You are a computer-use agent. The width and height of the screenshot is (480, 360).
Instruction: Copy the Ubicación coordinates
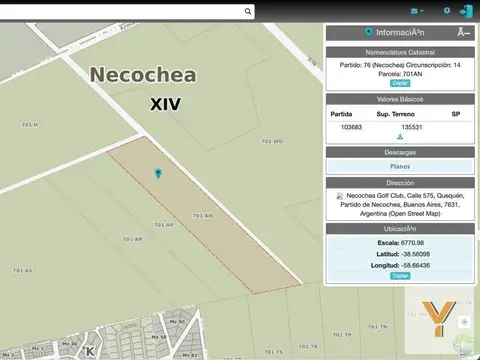(400, 276)
